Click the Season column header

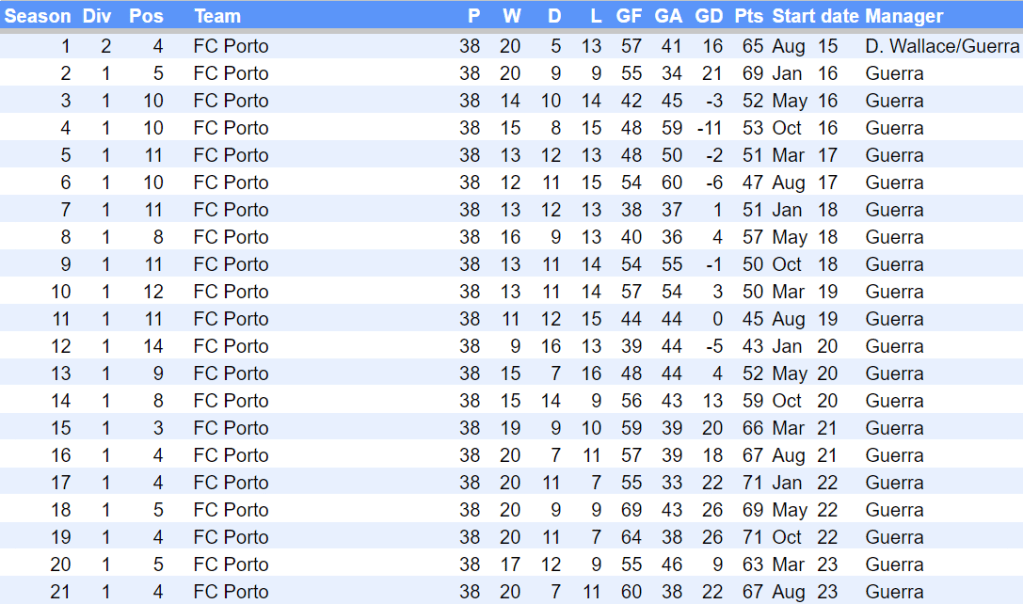click(38, 16)
